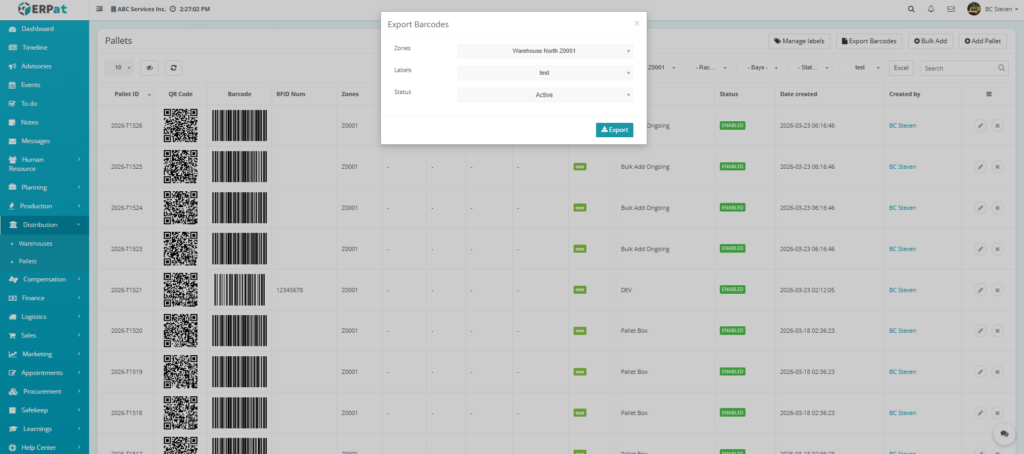Close the Export Barcodes dialog
The height and width of the screenshot is (454, 1024).
(x=636, y=22)
